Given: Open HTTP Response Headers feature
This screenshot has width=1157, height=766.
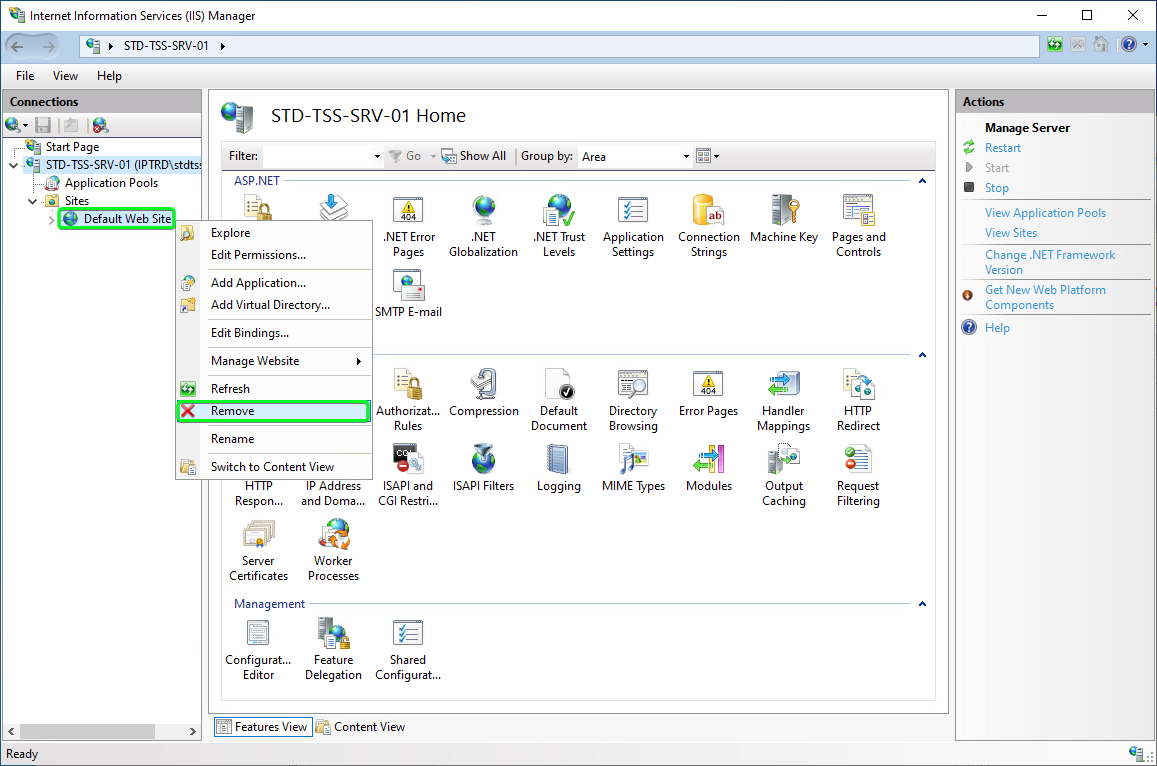Looking at the screenshot, I should (258, 493).
